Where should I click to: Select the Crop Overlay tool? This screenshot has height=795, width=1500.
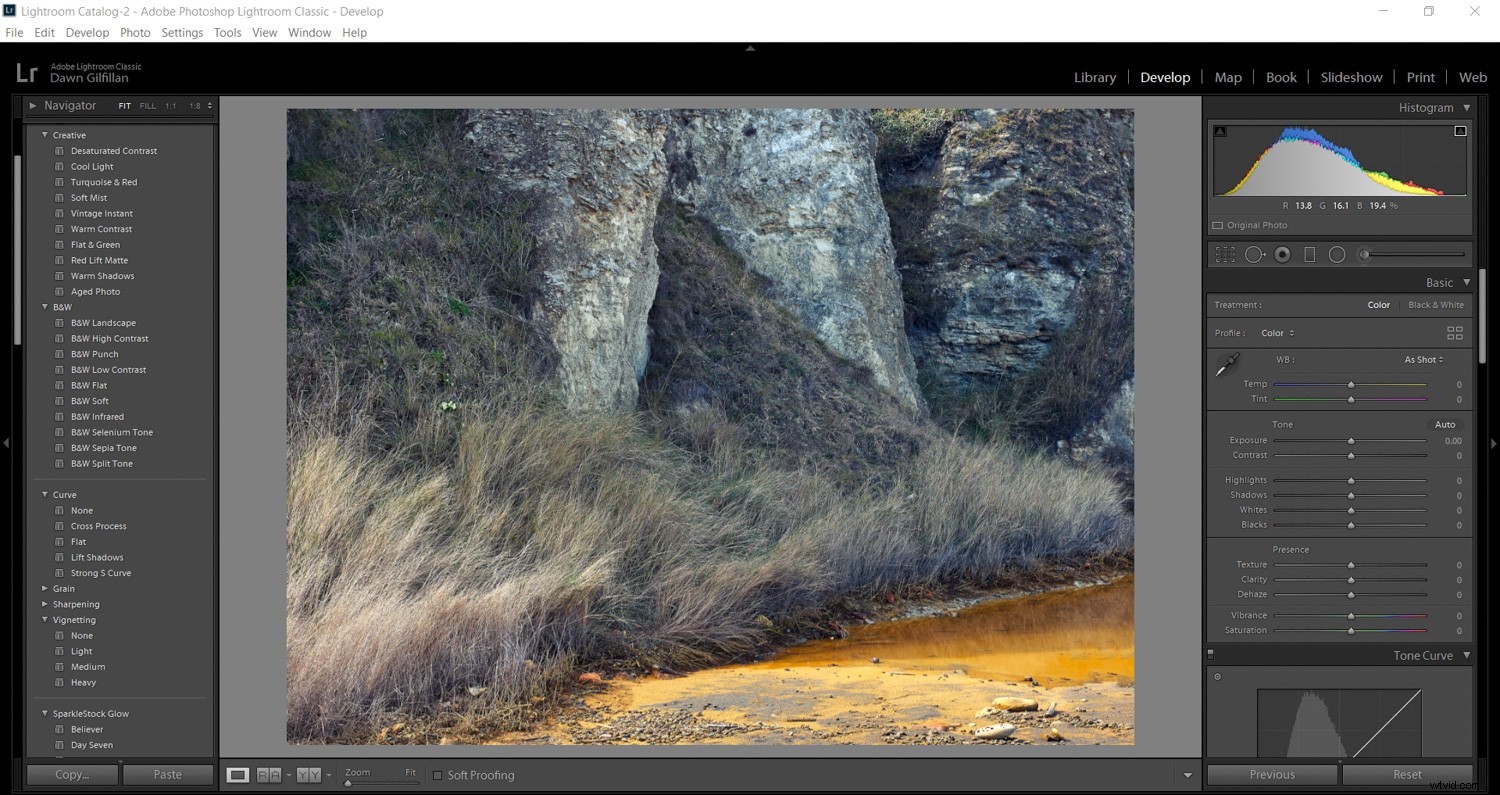[1225, 253]
